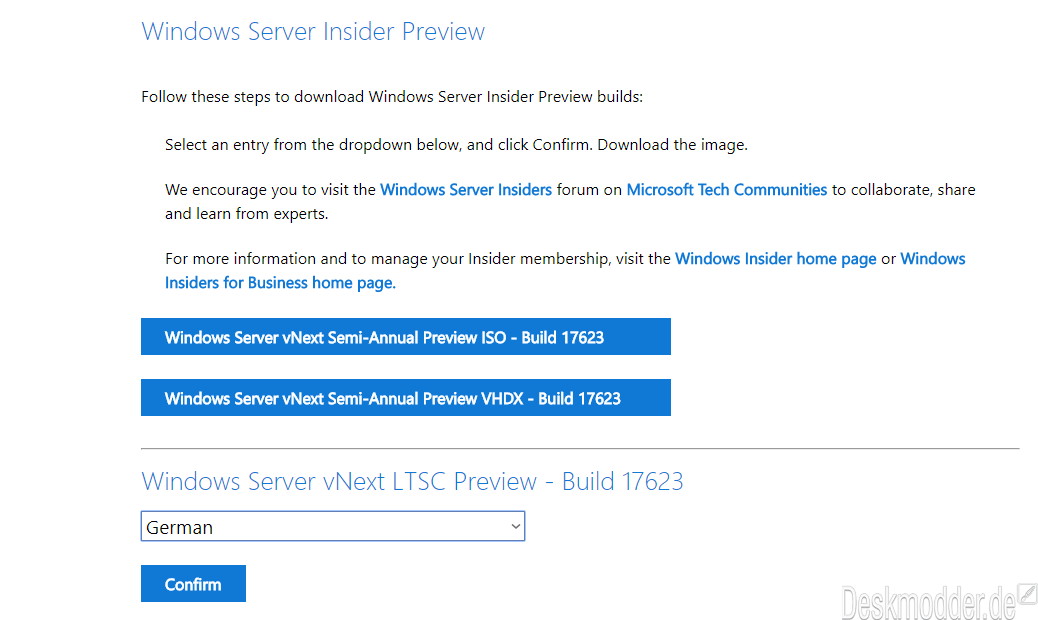The image size is (1038, 620).
Task: Expand language list via the chevron arrow
Action: click(x=516, y=527)
